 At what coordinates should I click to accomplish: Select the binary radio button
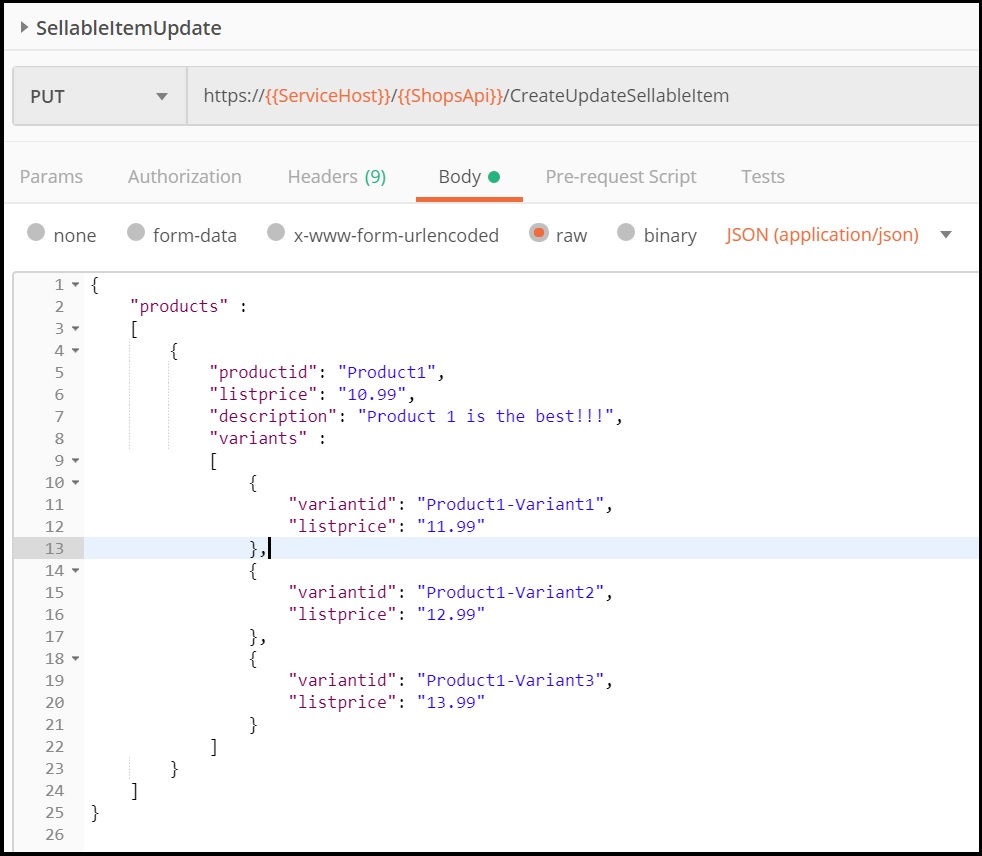(626, 232)
